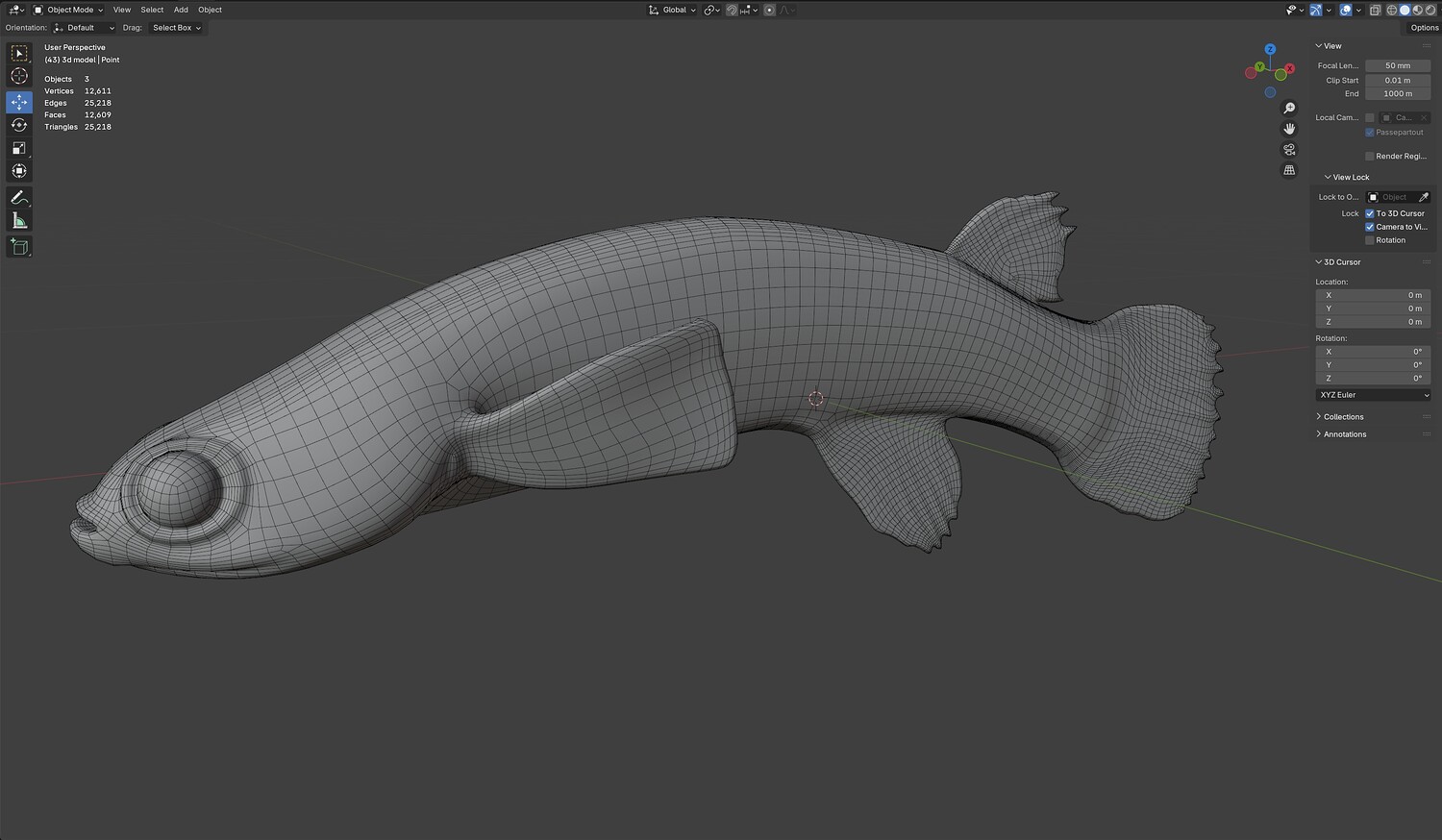
Task: Expand the Collections panel
Action: tap(1343, 417)
